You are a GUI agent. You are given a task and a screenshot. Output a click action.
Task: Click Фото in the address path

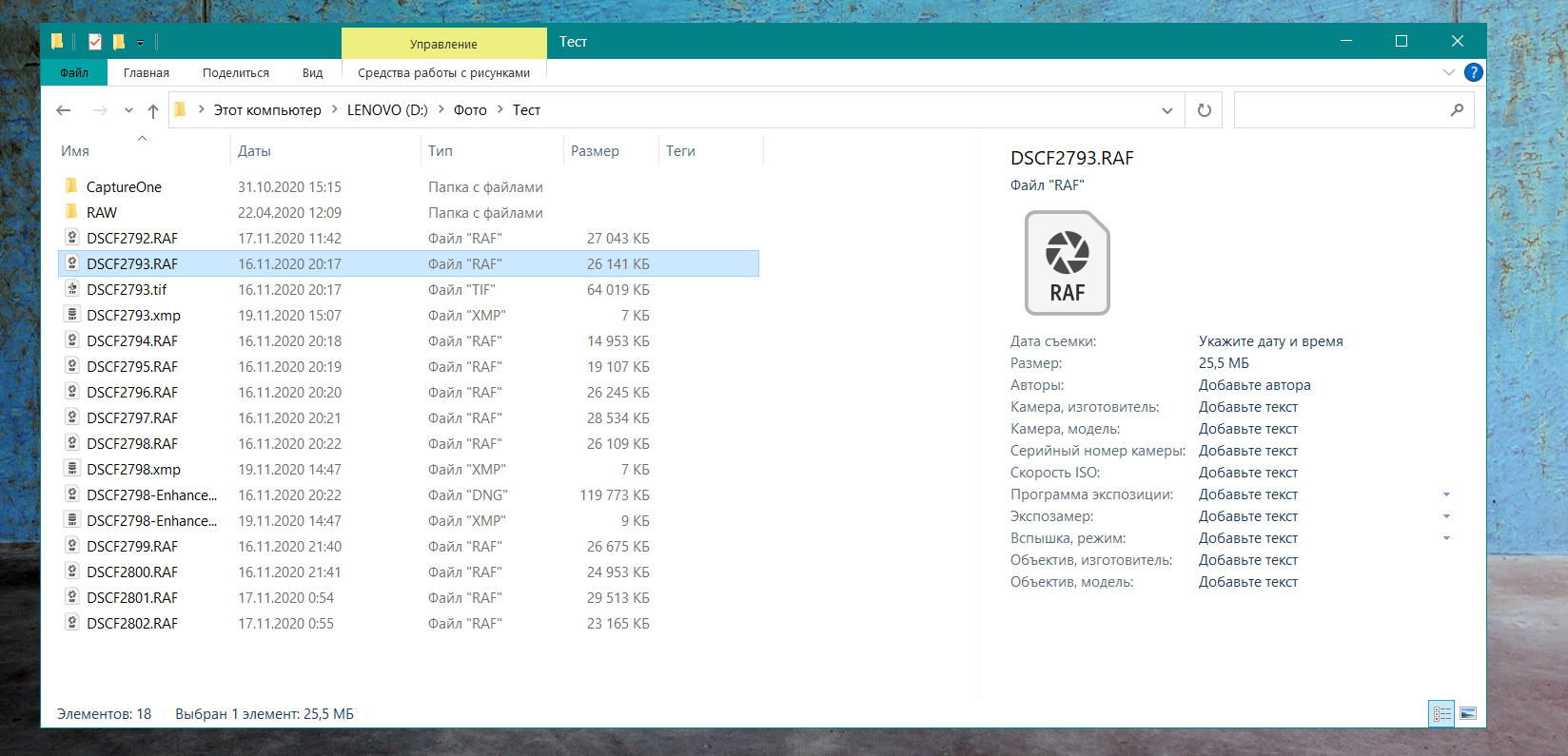click(x=470, y=110)
